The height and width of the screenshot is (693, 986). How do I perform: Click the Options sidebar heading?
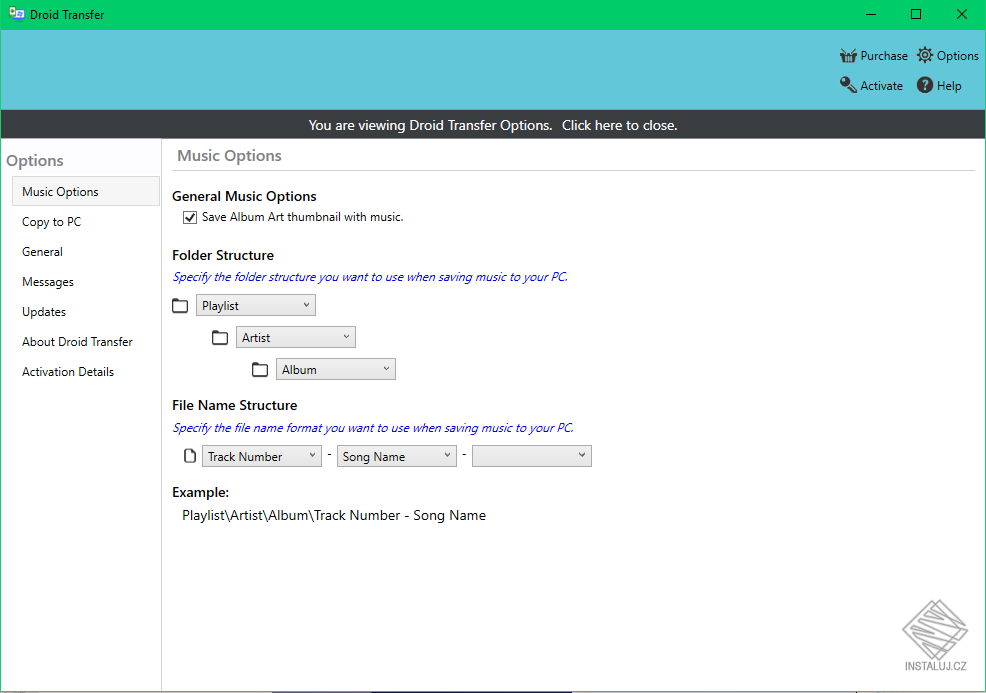pyautogui.click(x=35, y=160)
